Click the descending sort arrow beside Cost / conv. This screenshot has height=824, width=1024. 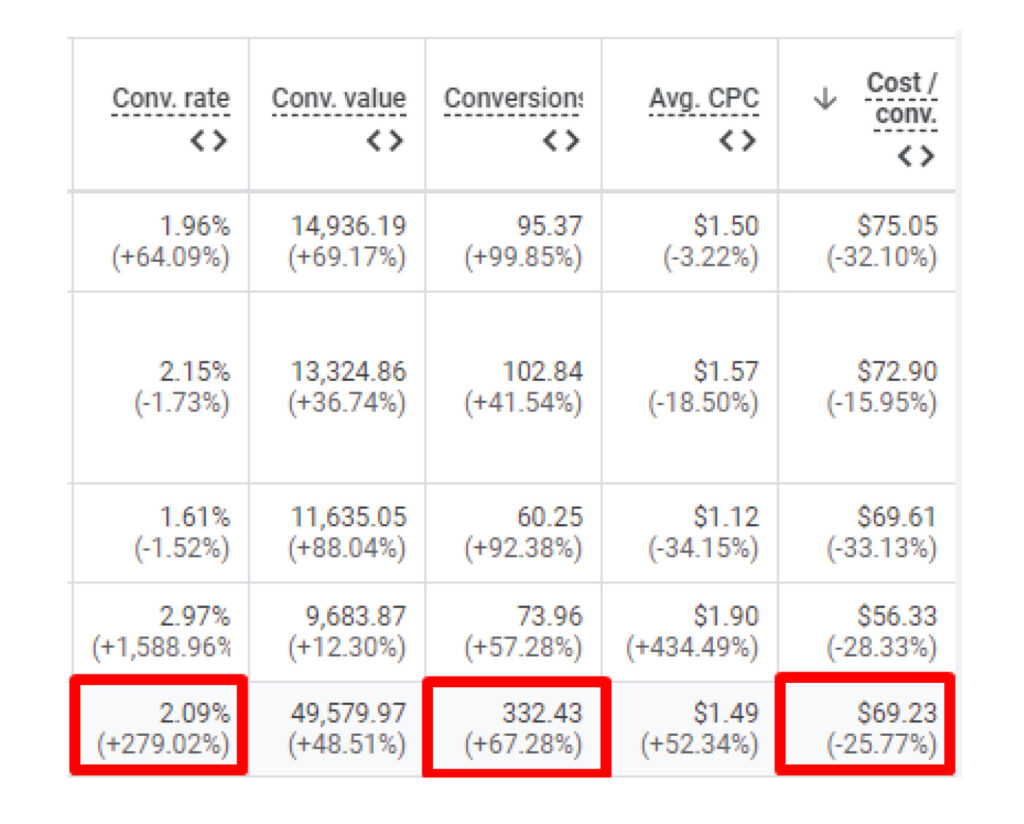(824, 99)
